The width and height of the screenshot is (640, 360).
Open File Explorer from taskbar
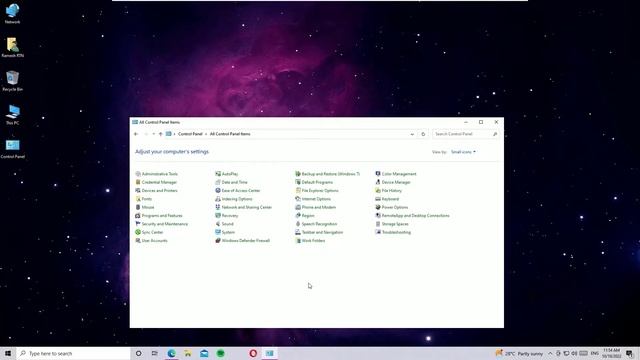coord(188,353)
